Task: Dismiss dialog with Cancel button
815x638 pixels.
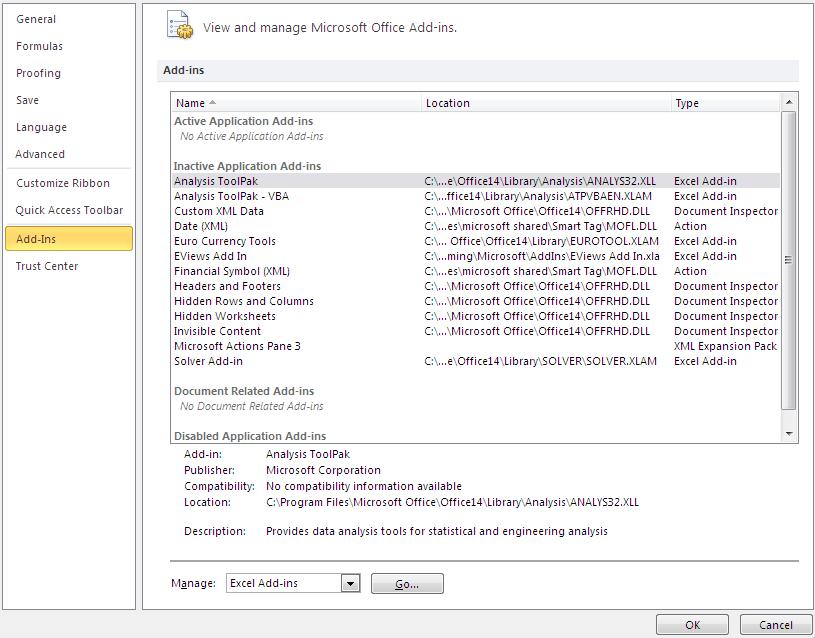Action: pyautogui.click(x=775, y=624)
